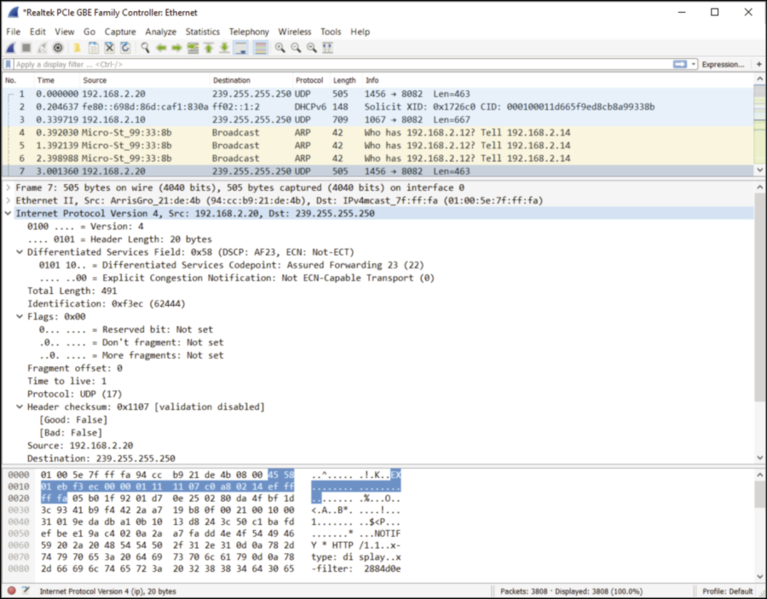This screenshot has width=767, height=599.
Task: Click the packet details vertical scrollbar
Action: pyautogui.click(x=760, y=322)
